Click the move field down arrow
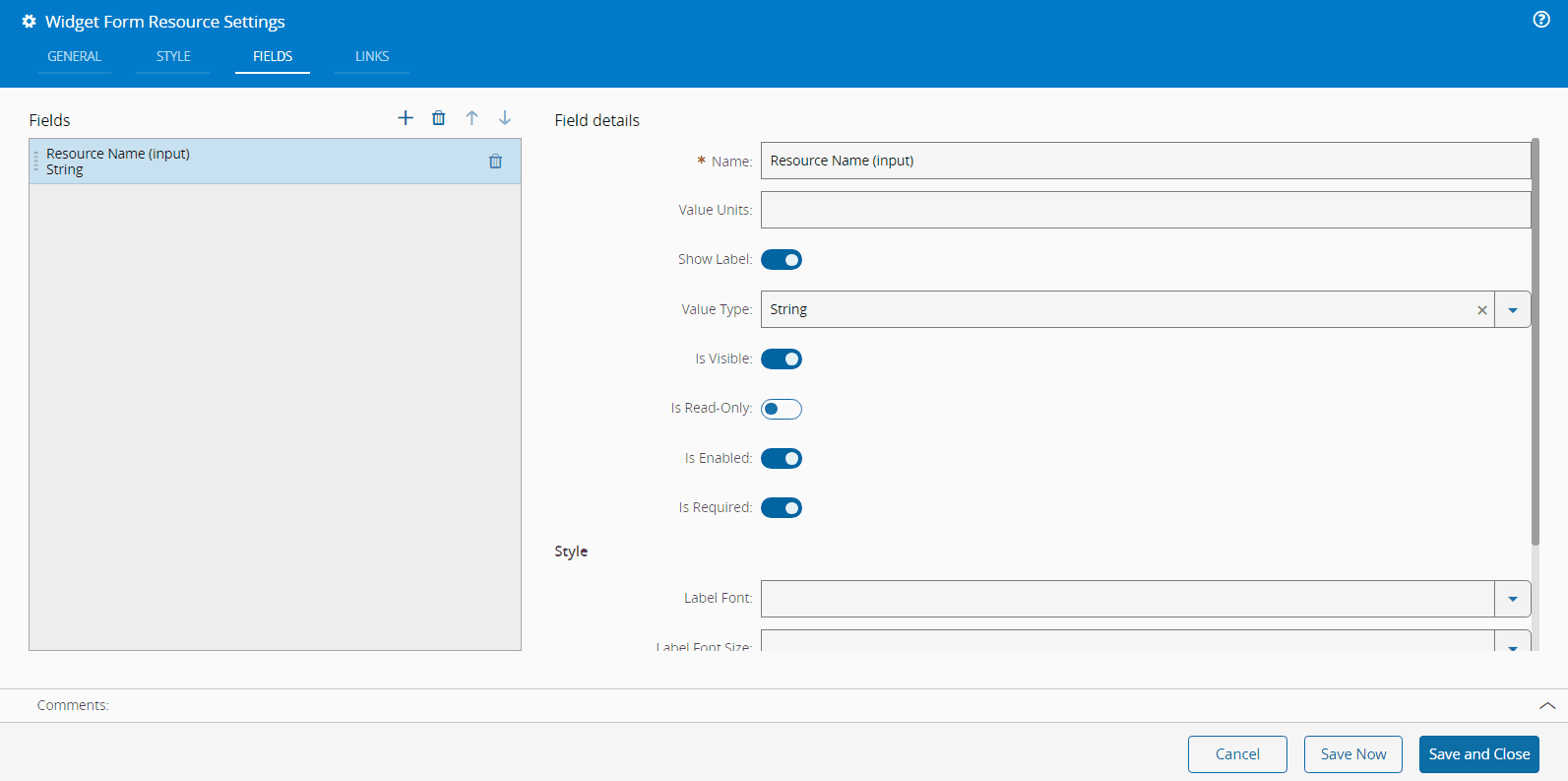Screen dimensions: 1568x781 (505, 118)
